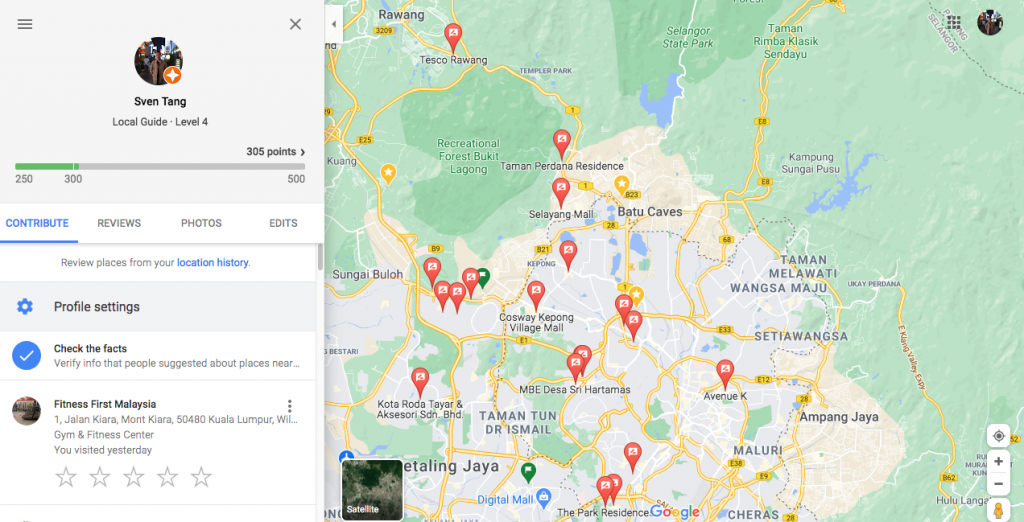Select the Street View pegman

coord(997,510)
